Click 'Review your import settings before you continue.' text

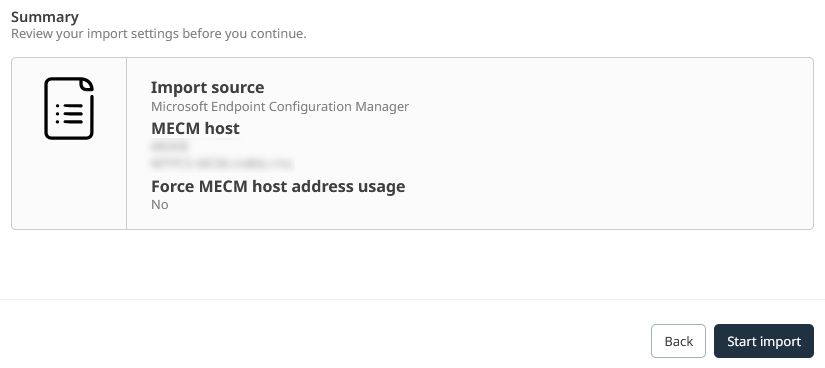[158, 34]
